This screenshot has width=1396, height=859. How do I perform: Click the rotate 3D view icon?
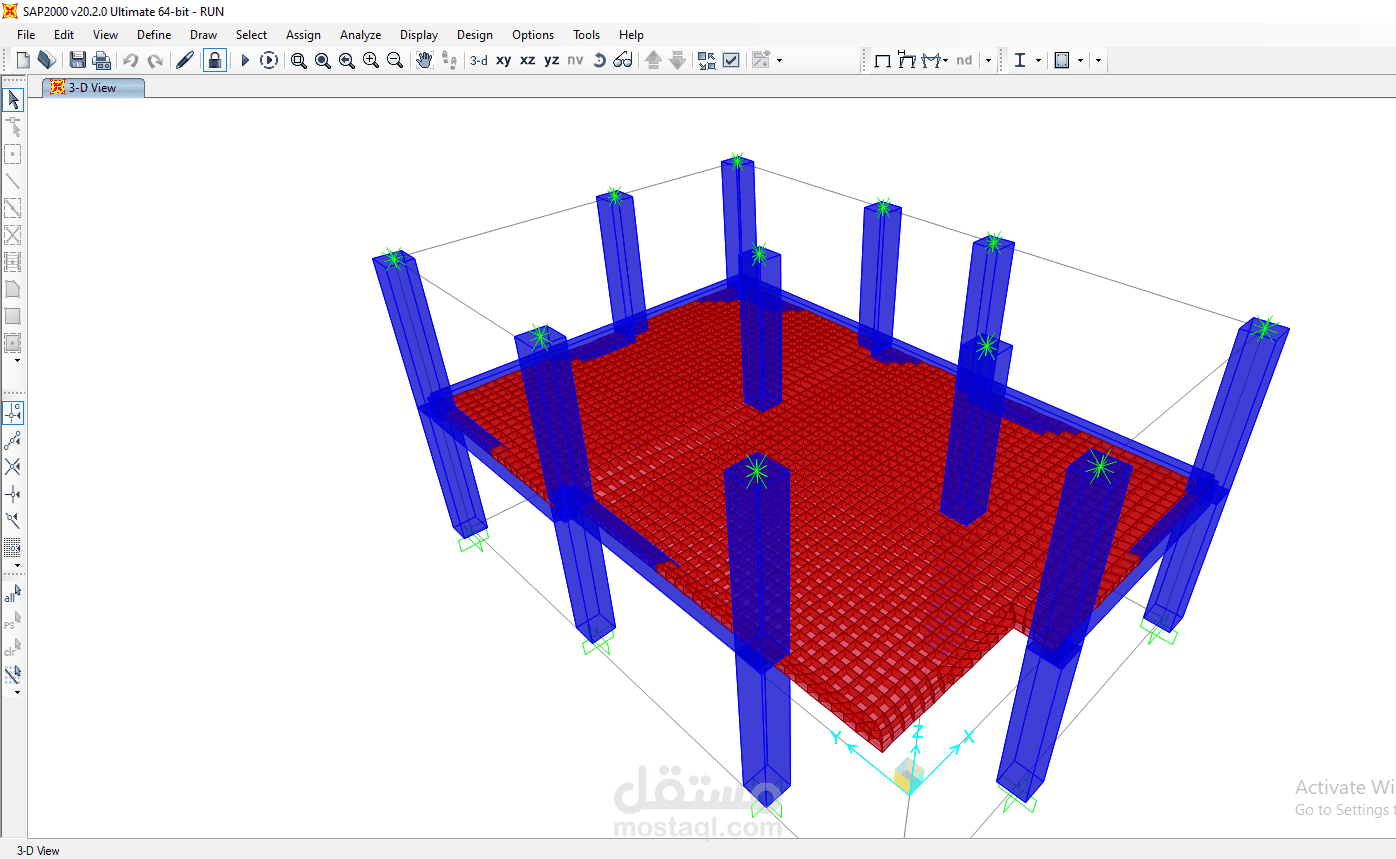point(599,60)
